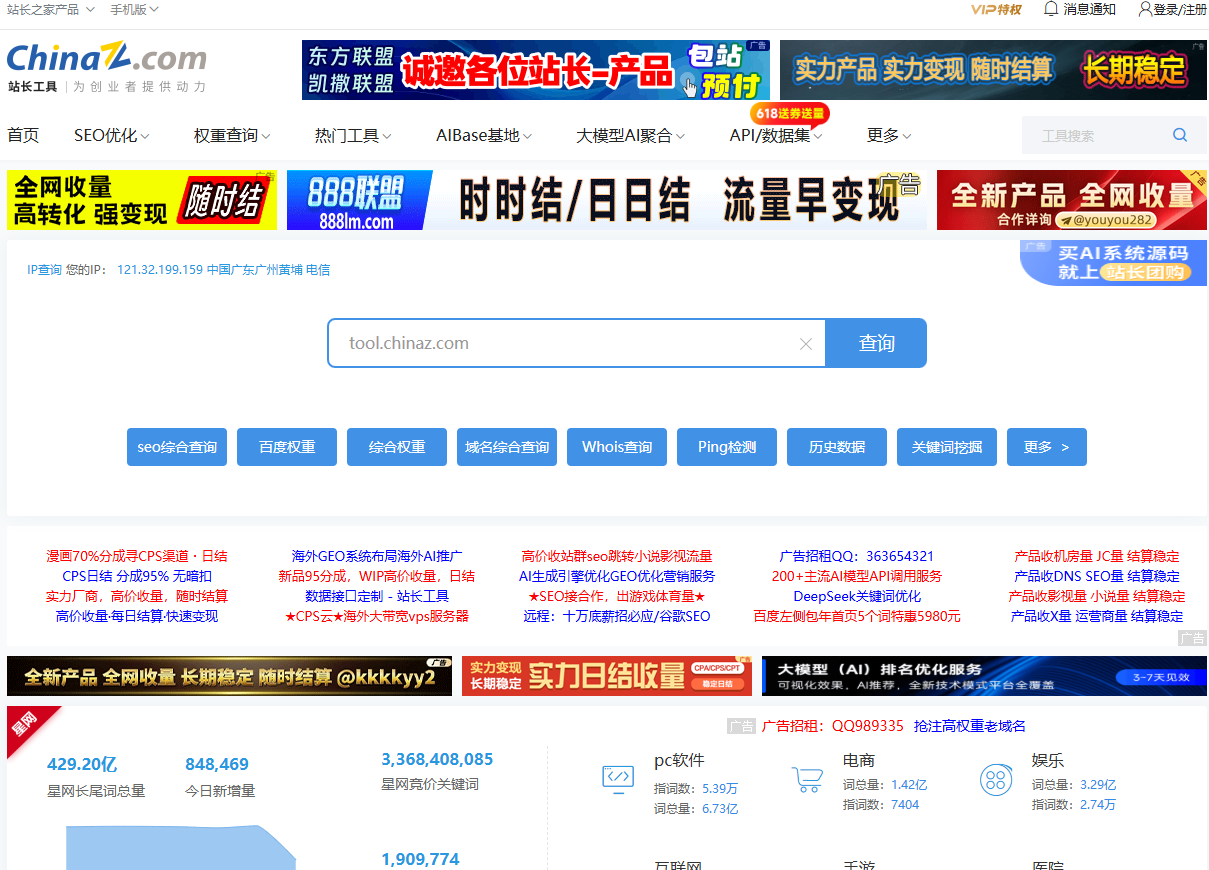Click the pc软件 category heading
Viewport: 1209px width, 870px height.
[679, 760]
